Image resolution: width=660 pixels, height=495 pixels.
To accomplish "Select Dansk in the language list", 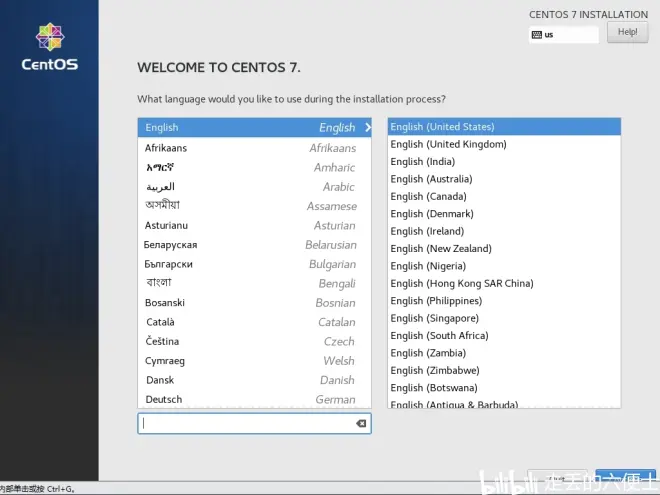I will click(x=254, y=380).
